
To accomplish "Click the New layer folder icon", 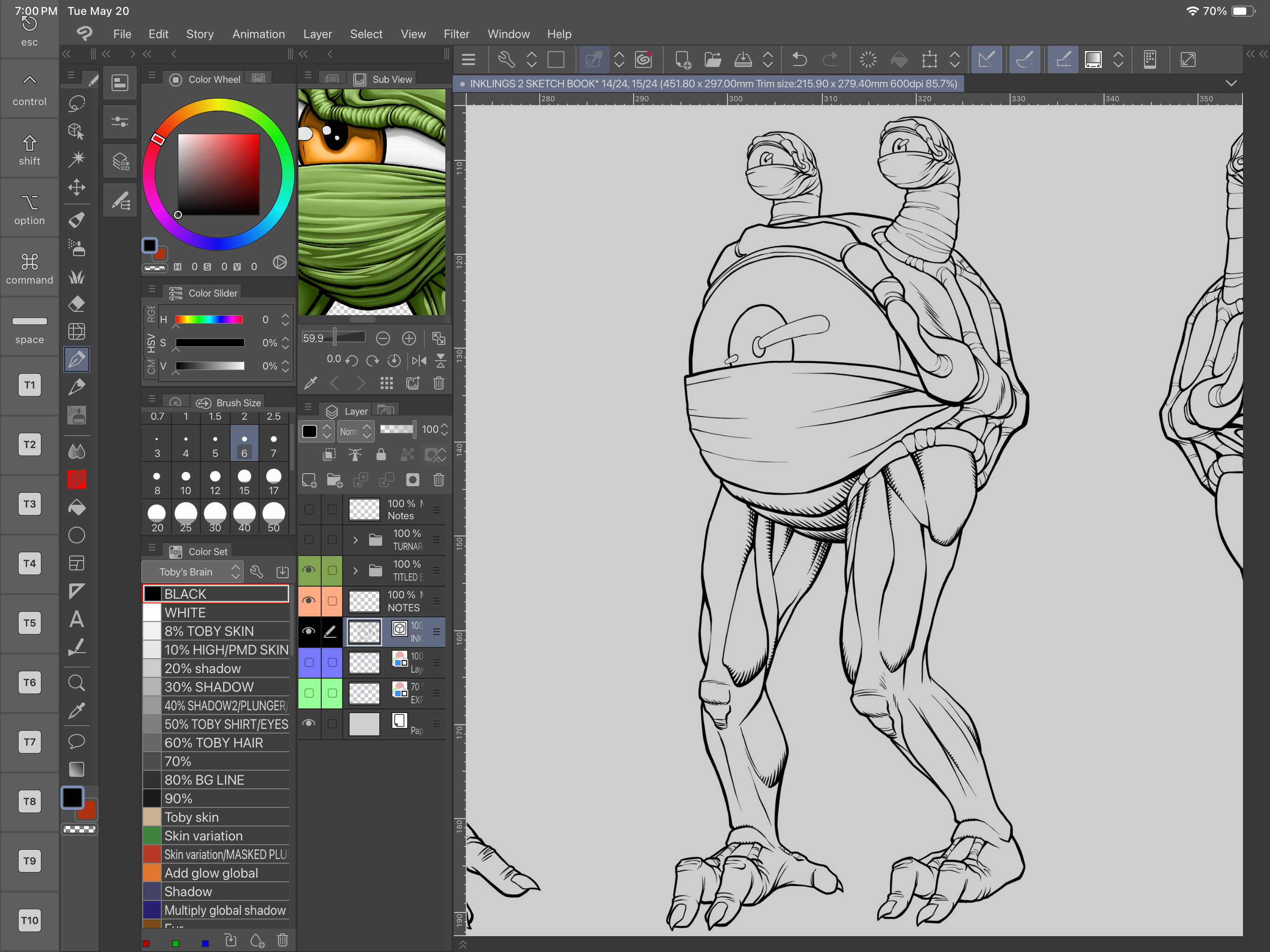I will tap(334, 480).
